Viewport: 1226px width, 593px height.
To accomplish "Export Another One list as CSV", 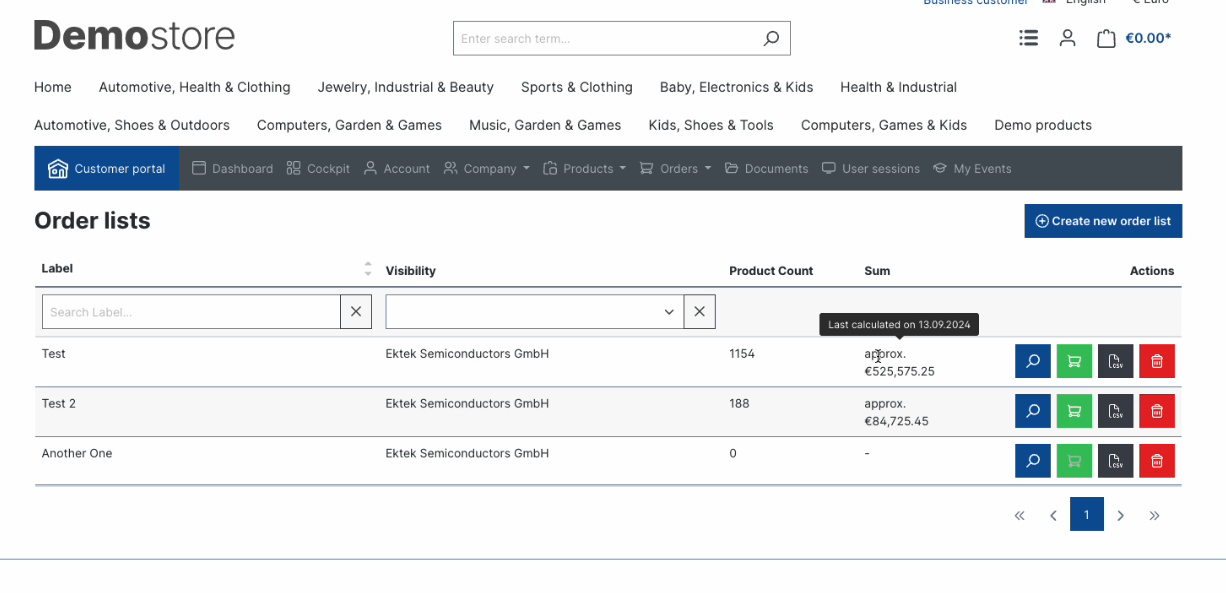I will 1115,461.
